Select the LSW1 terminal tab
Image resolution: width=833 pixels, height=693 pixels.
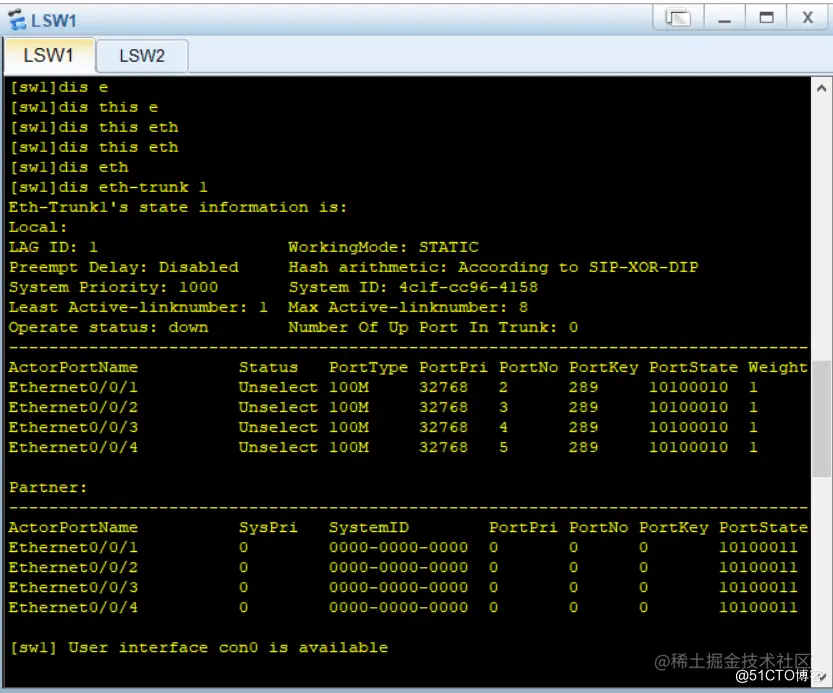(48, 55)
